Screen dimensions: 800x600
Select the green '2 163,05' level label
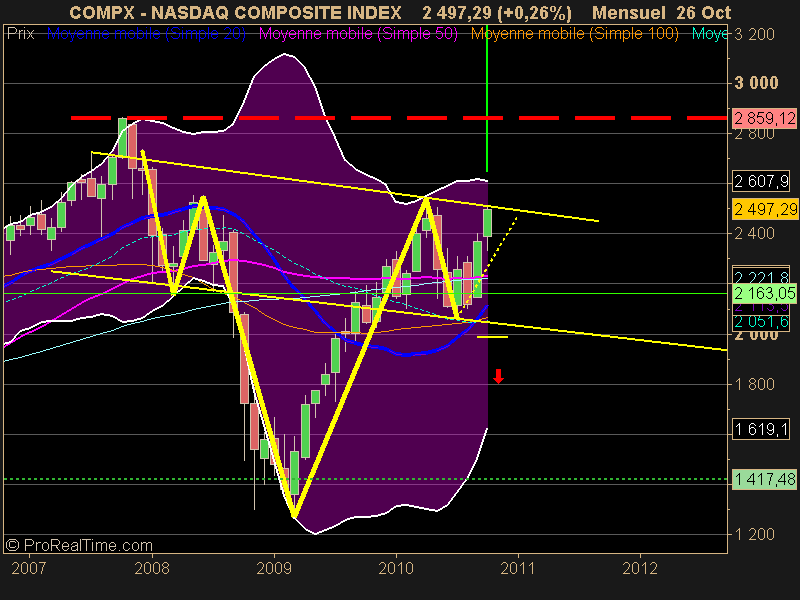765,293
